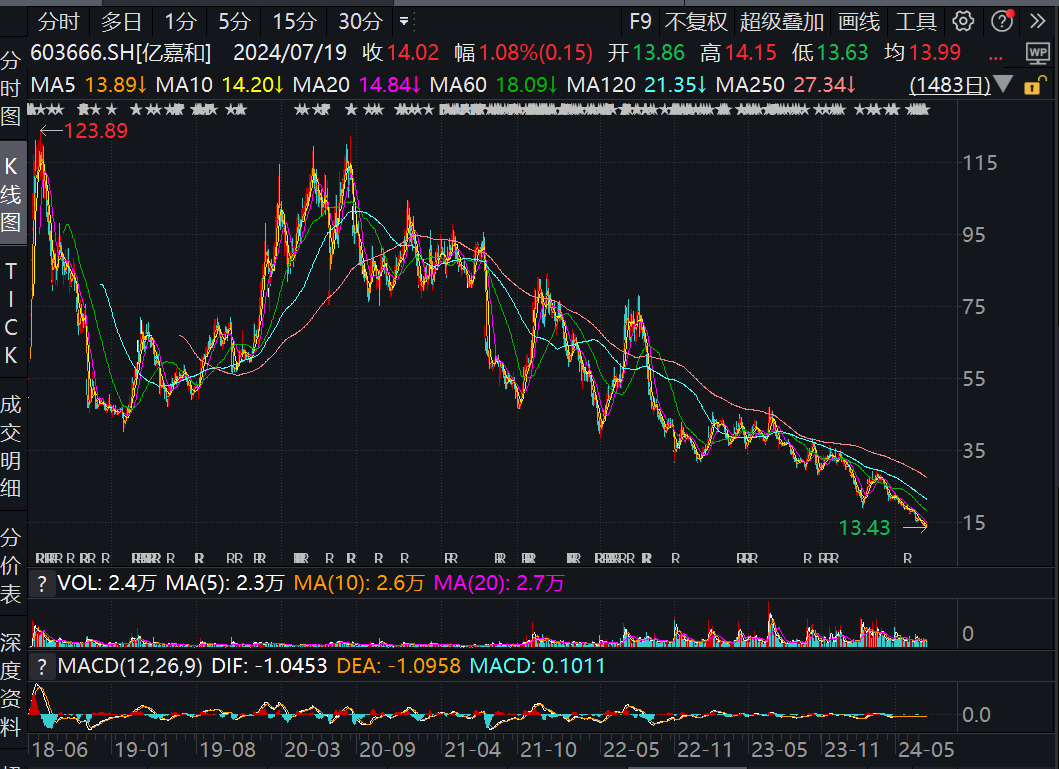Select 超级叠加 overlay option
Image resolution: width=1059 pixels, height=769 pixels.
pos(781,22)
